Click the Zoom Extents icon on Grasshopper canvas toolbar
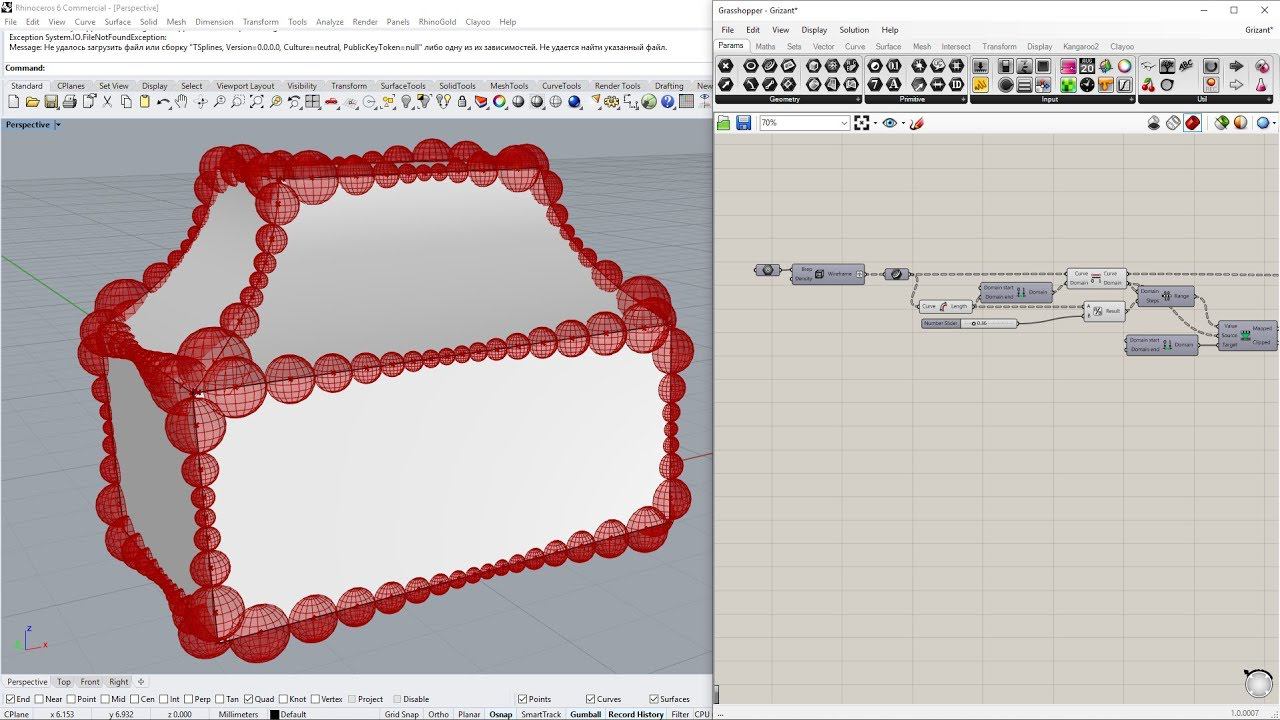This screenshot has height=720, width=1280. (862, 123)
